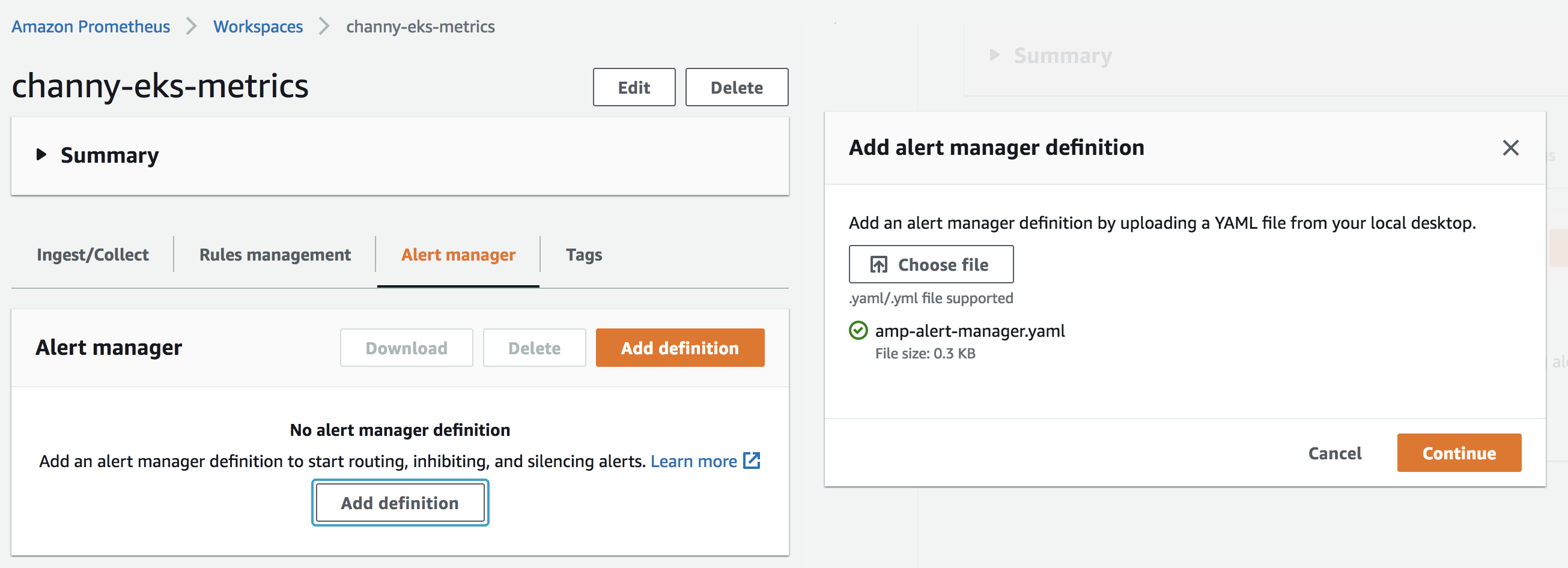Click the breadcrumb chevron after Amazon Prometheus
The height and width of the screenshot is (568, 1568).
point(191,26)
